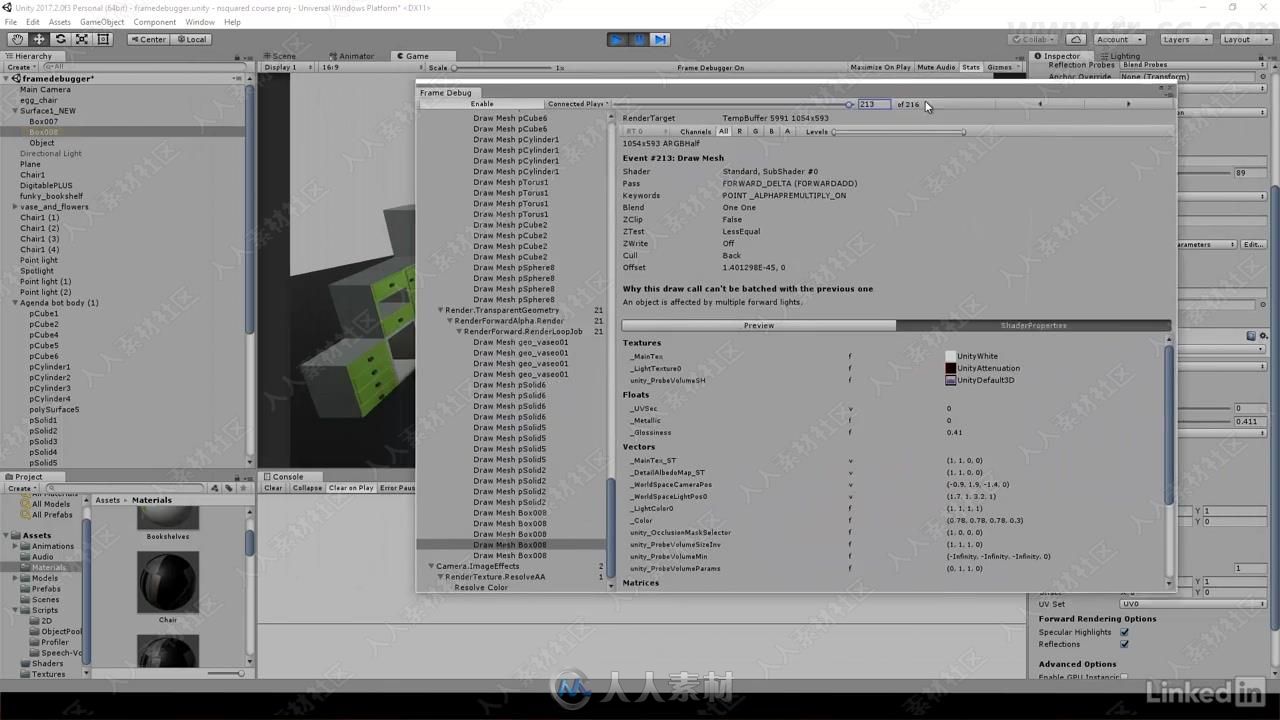Open the Window menu
This screenshot has height=720, width=1280.
click(199, 22)
